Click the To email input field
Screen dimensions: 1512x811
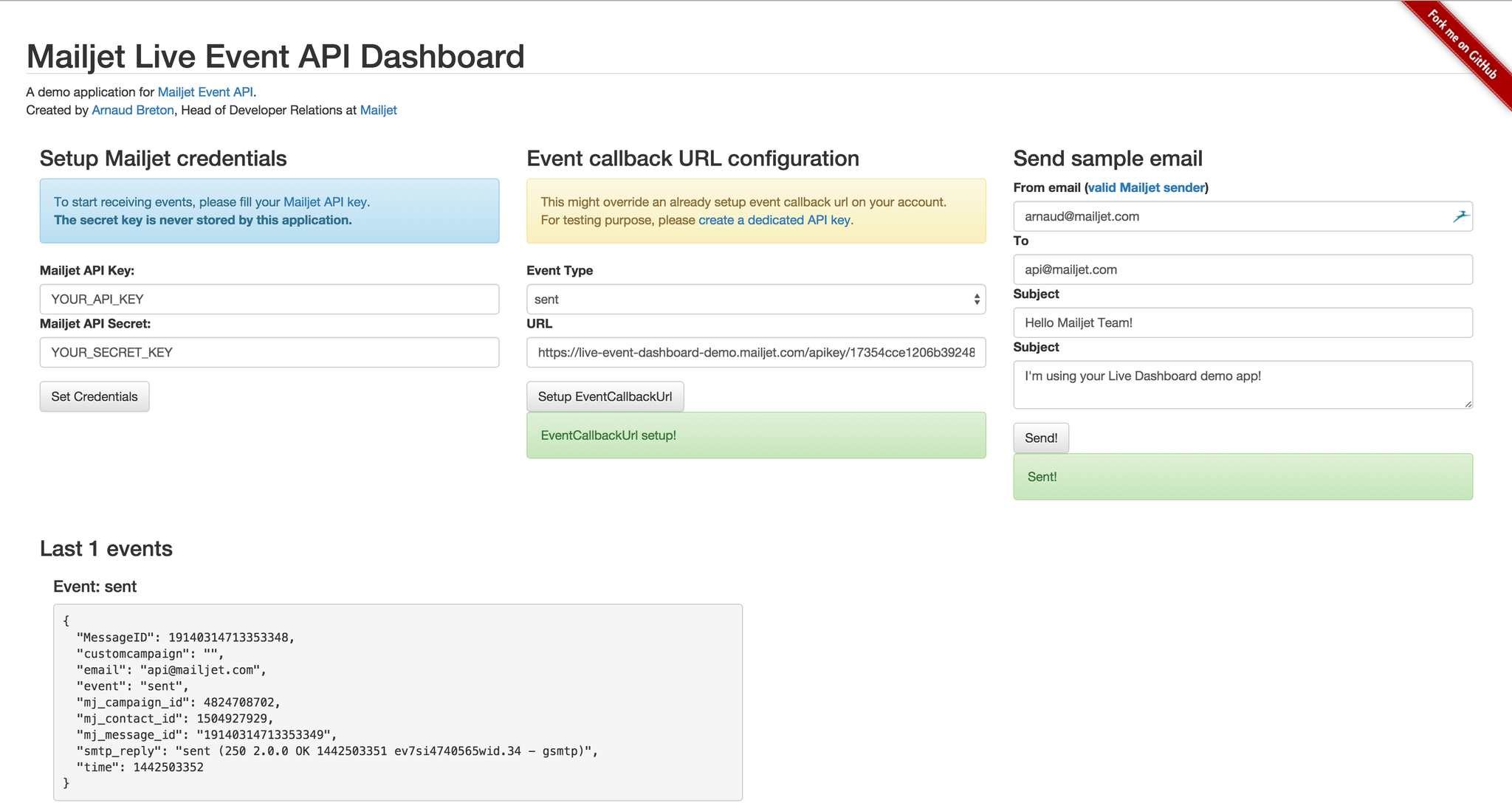tap(1242, 269)
